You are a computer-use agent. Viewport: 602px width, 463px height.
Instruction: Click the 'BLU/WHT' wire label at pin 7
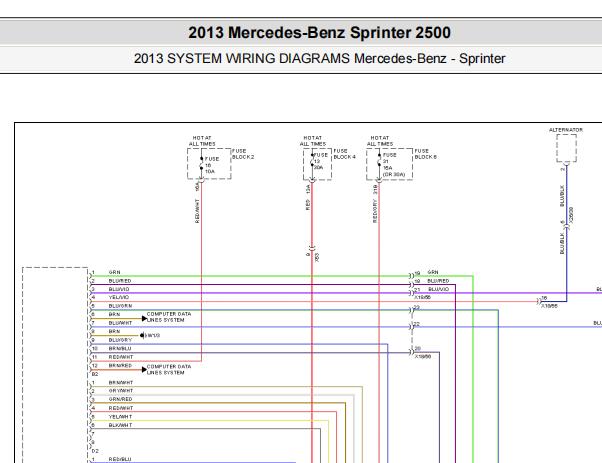coord(120,323)
